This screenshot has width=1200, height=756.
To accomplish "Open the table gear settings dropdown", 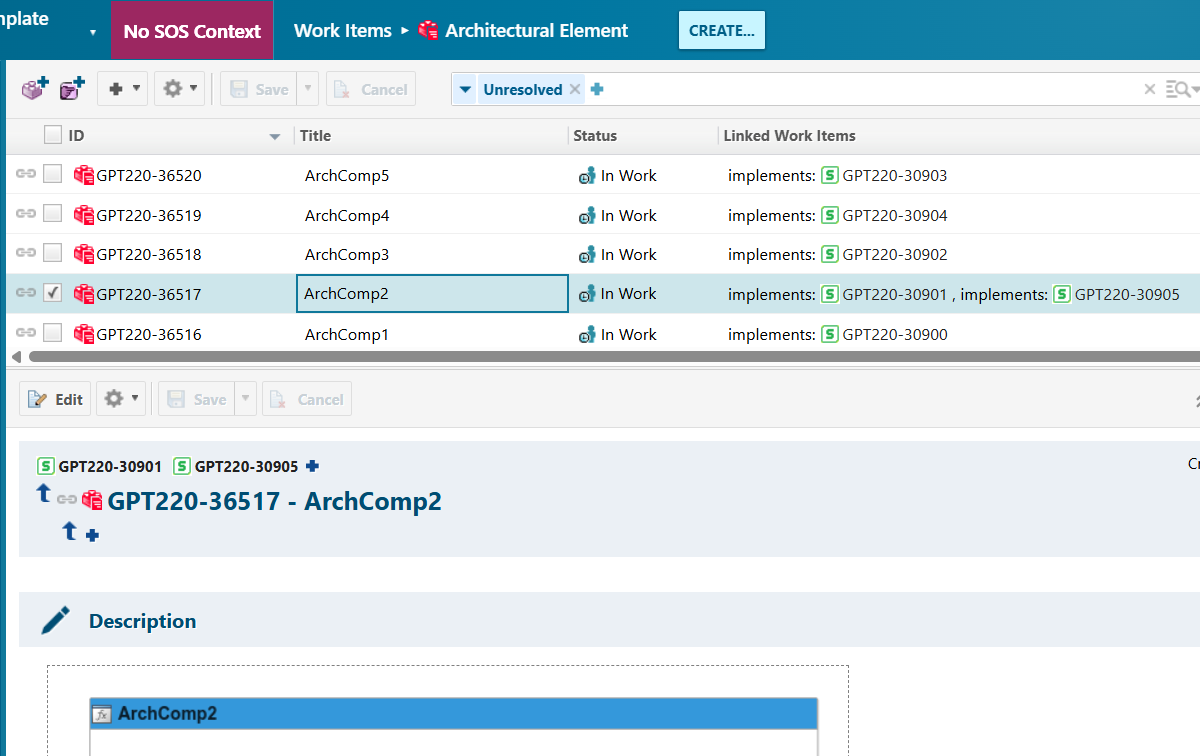I will point(179,89).
